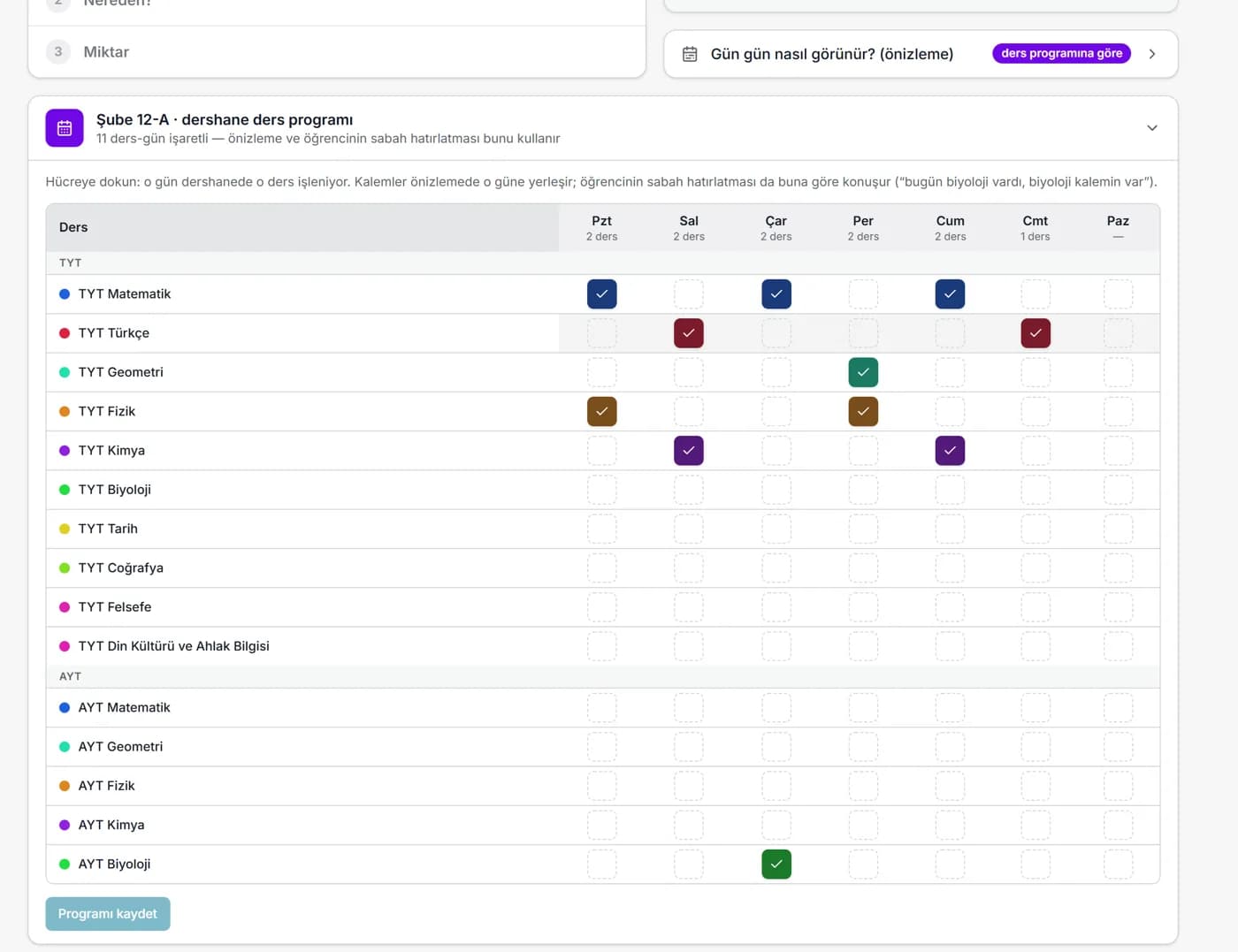Check AYT Matematik on Paz
The width and height of the screenshot is (1238, 952).
[1118, 708]
